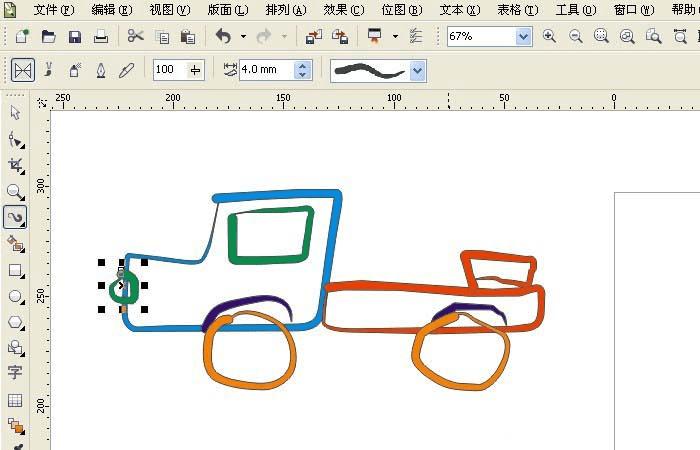The image size is (700, 450).
Task: Select the Table tool
Action: (x=15, y=400)
